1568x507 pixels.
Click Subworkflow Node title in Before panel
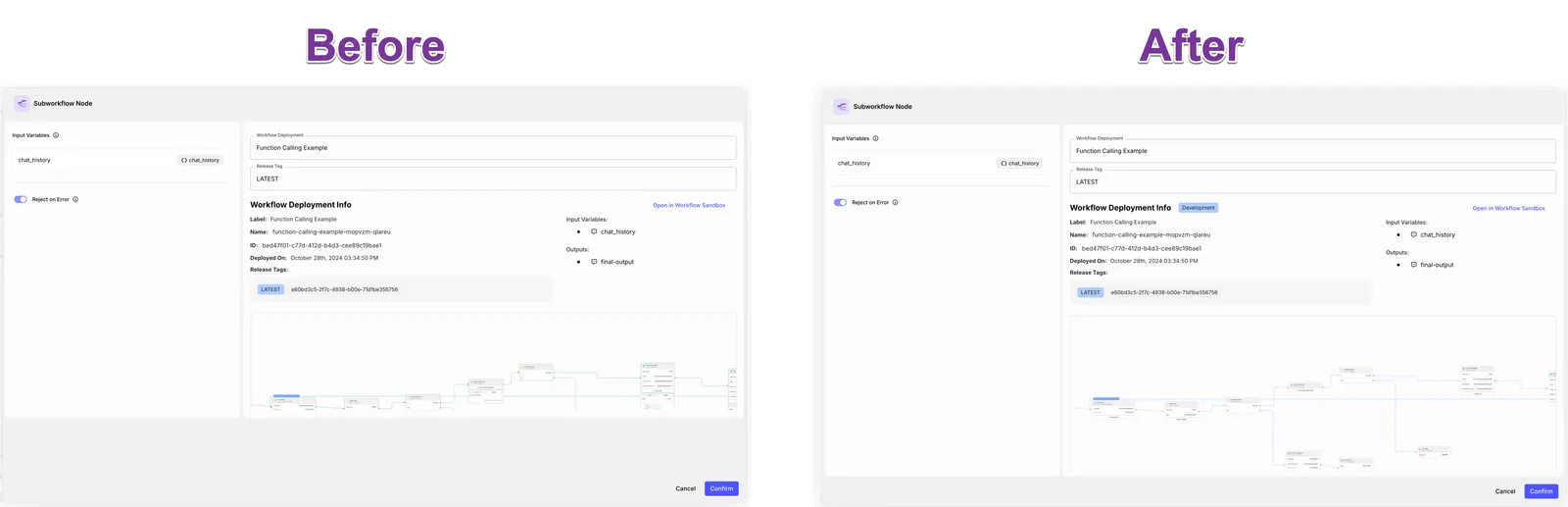click(x=63, y=103)
